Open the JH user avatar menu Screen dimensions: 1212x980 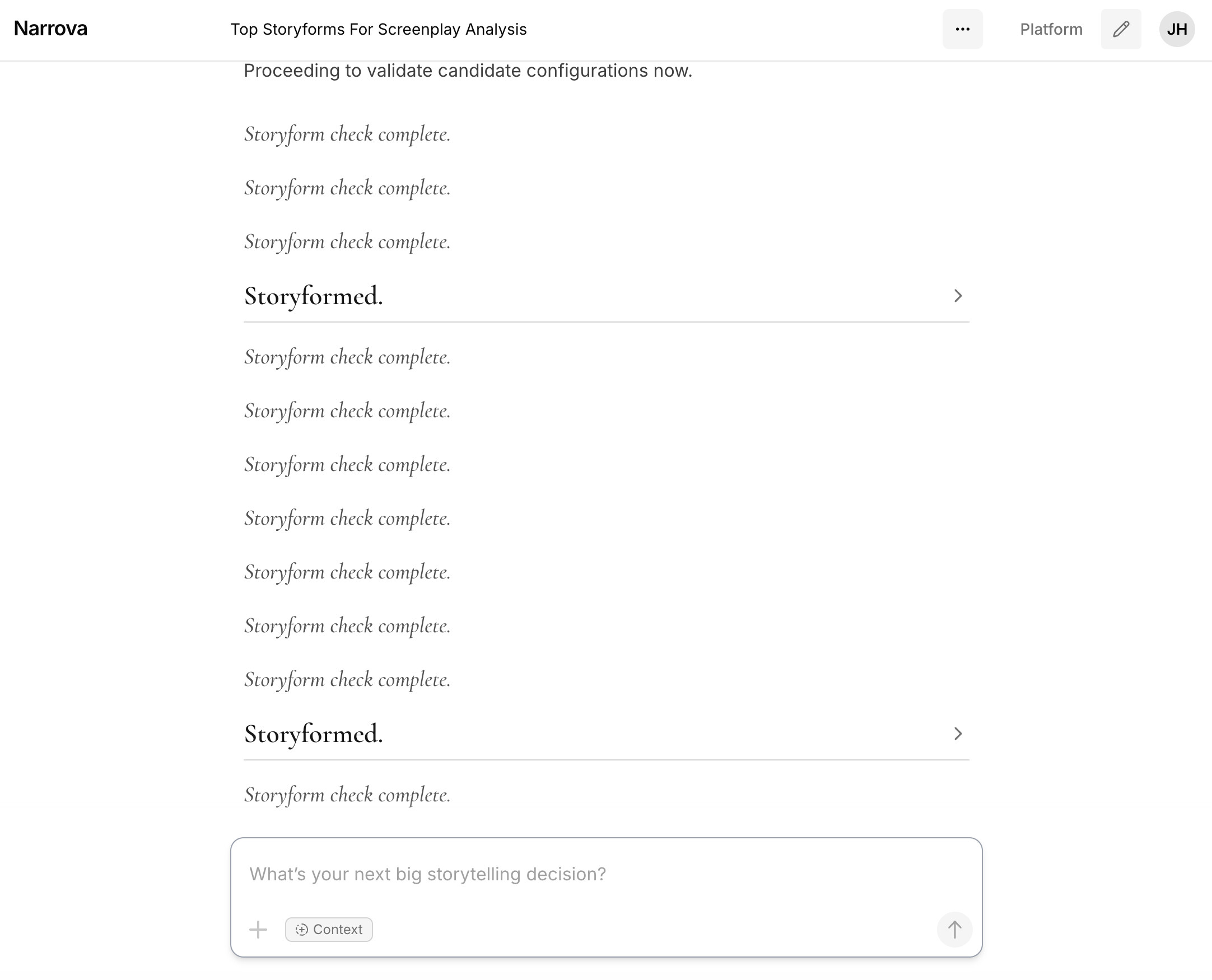tap(1177, 29)
